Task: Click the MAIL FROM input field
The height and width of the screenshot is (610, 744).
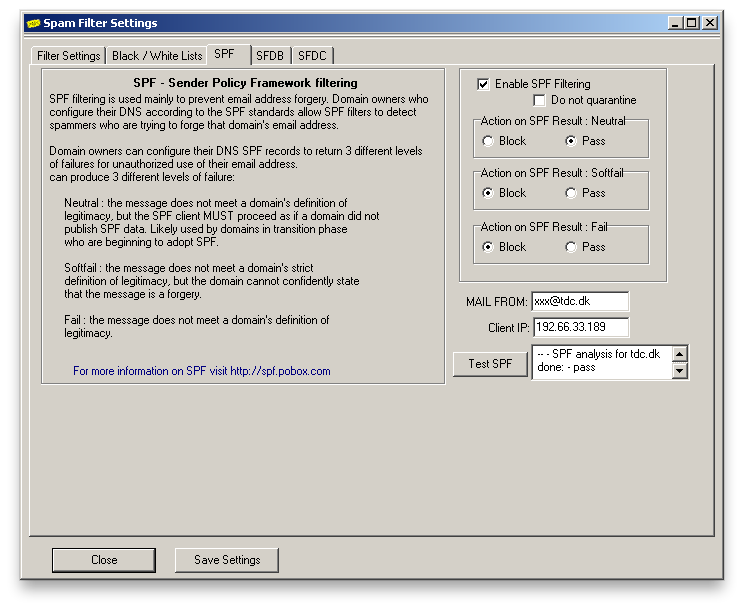Action: (x=579, y=301)
